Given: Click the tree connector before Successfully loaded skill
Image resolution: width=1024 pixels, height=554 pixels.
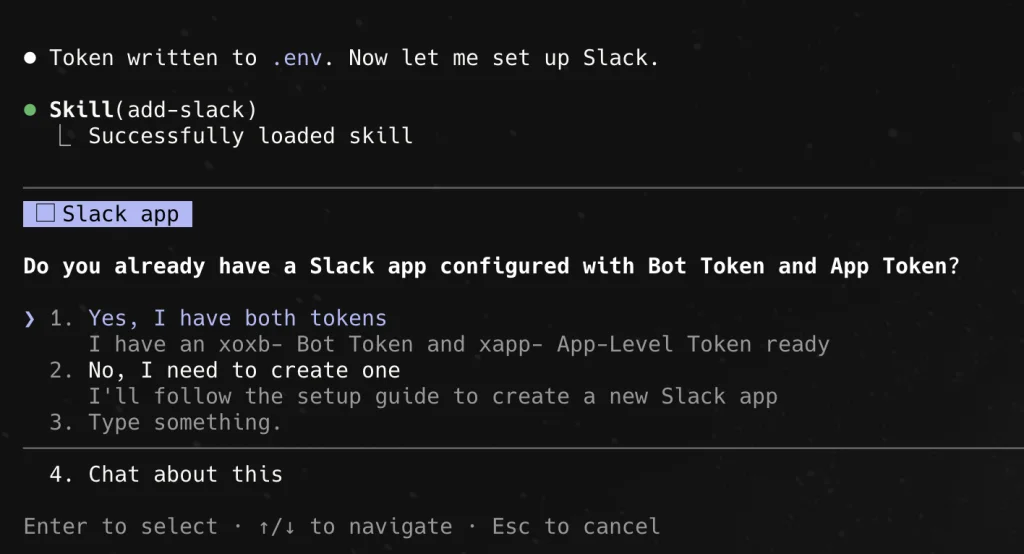Looking at the screenshot, I should click(64, 137).
